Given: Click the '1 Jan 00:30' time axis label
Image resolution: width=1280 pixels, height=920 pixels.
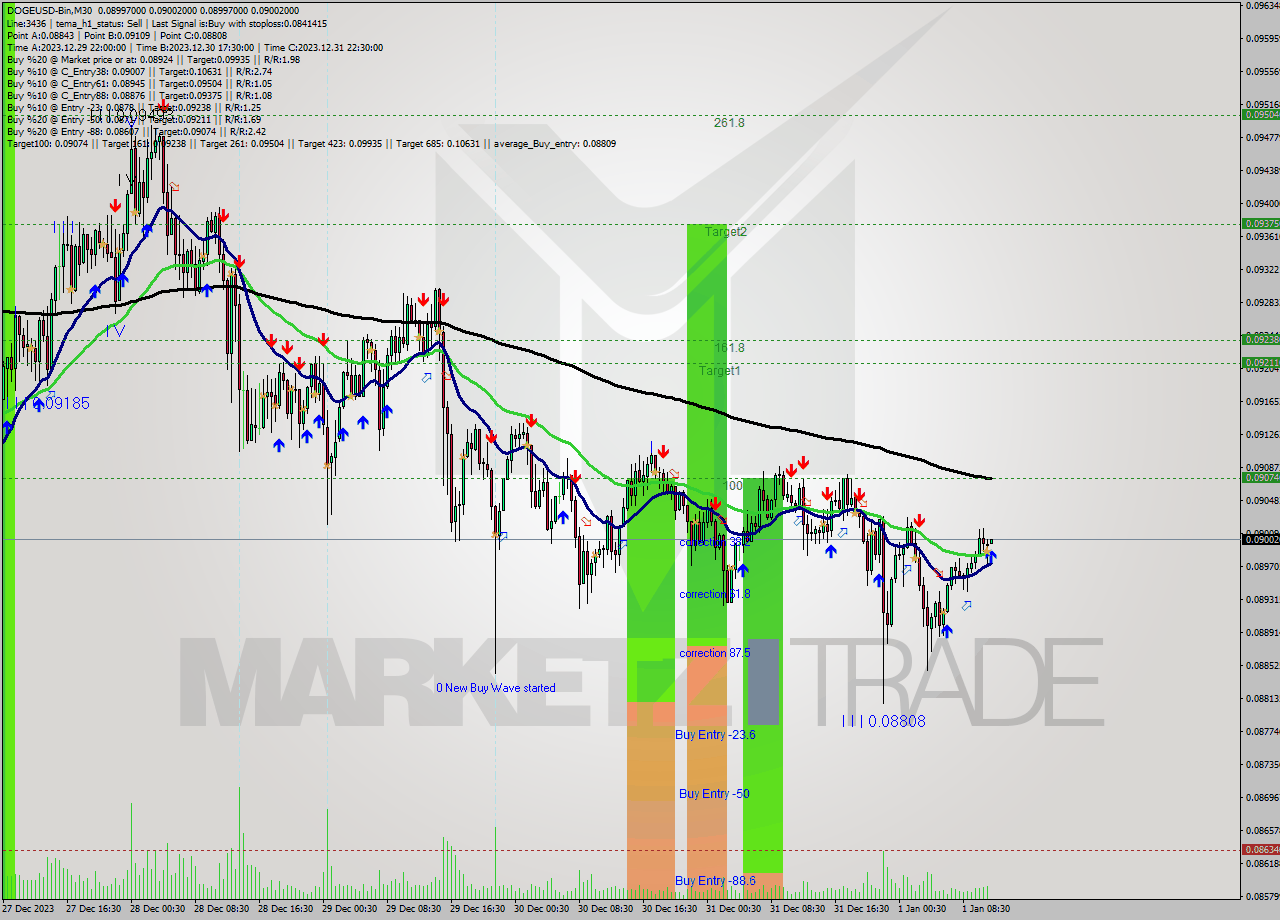Looking at the screenshot, I should 921,909.
